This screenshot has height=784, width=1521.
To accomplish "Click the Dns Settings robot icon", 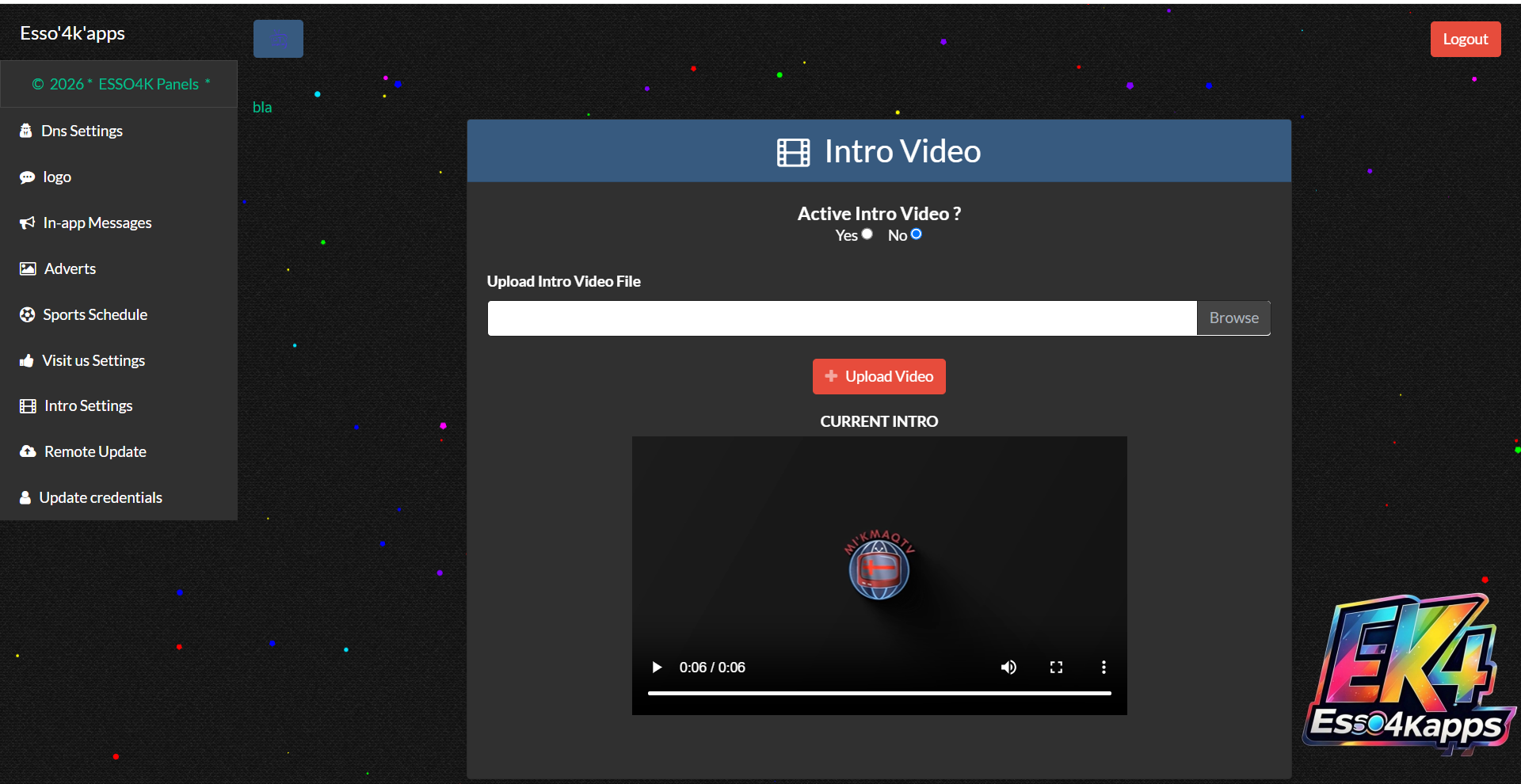I will 26,131.
